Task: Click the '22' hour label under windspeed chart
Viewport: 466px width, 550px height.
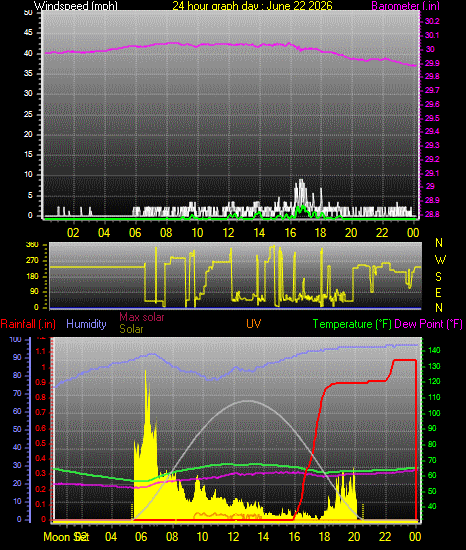Action: click(382, 233)
